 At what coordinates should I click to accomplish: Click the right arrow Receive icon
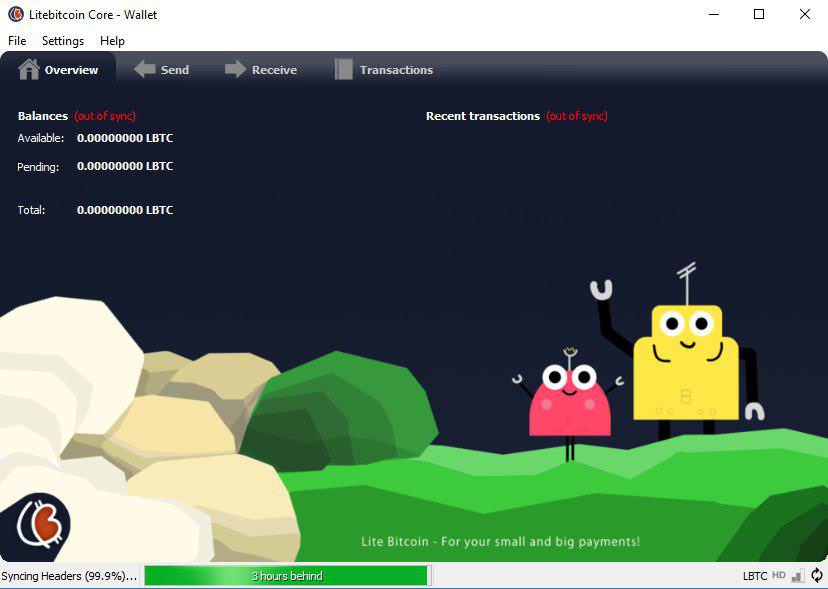(236, 69)
